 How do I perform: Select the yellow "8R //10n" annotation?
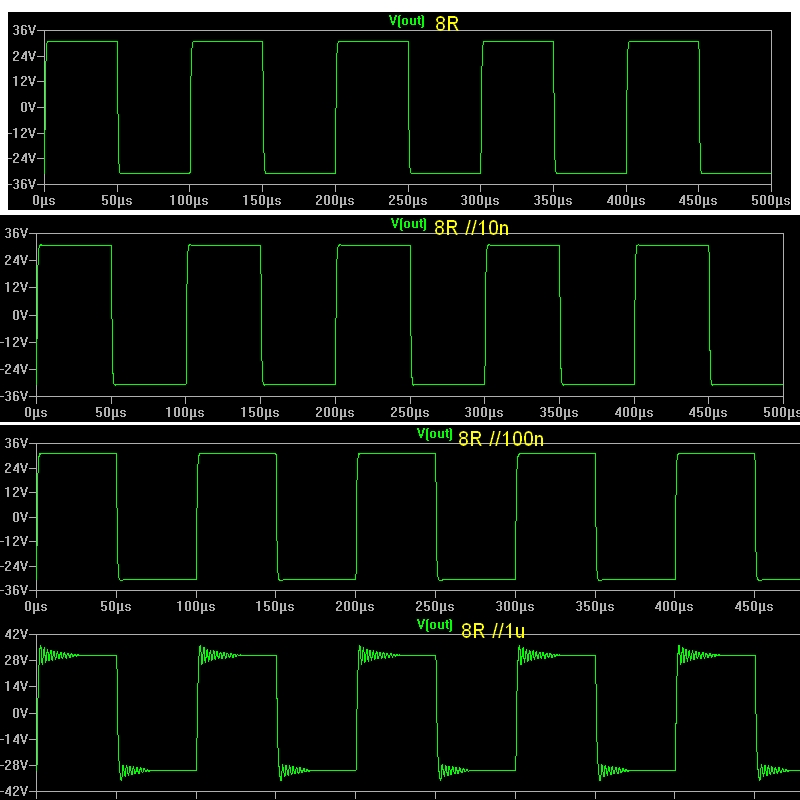pos(471,228)
